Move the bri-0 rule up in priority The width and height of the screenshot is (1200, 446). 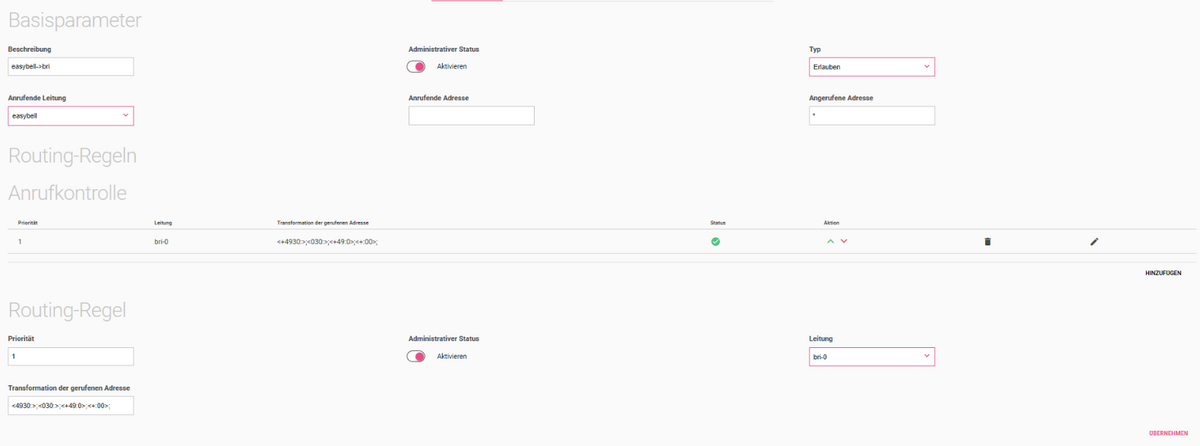[830, 241]
